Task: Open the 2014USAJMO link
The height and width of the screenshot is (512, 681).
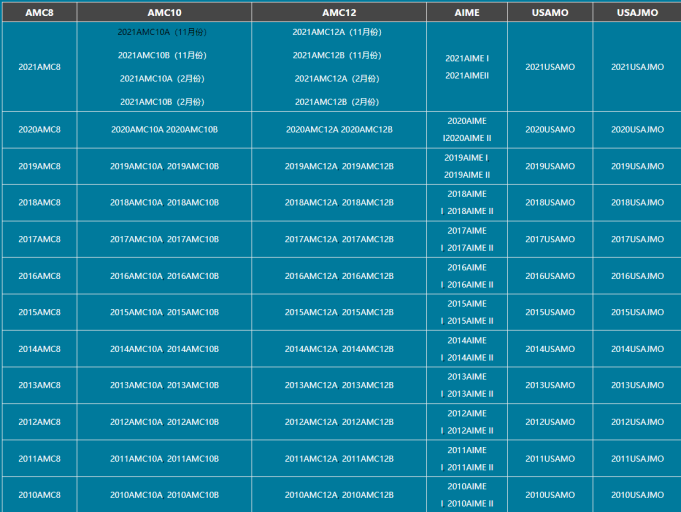Action: (x=637, y=349)
